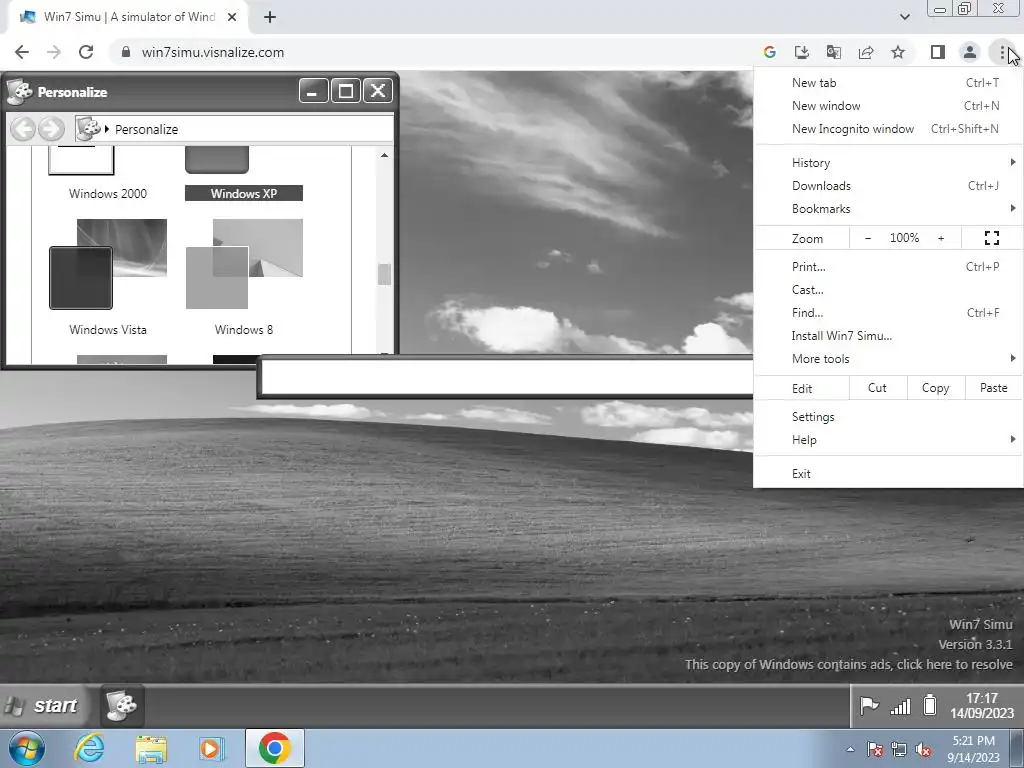Choose New Incognito window

point(888,129)
